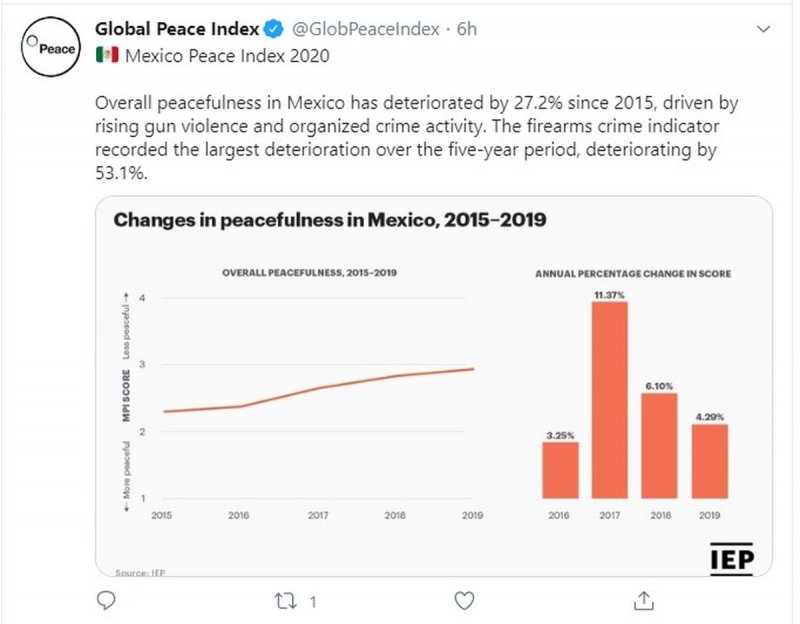This screenshot has height=624, width=800.
Task: Click the Mexico flag emoji
Action: click(106, 54)
